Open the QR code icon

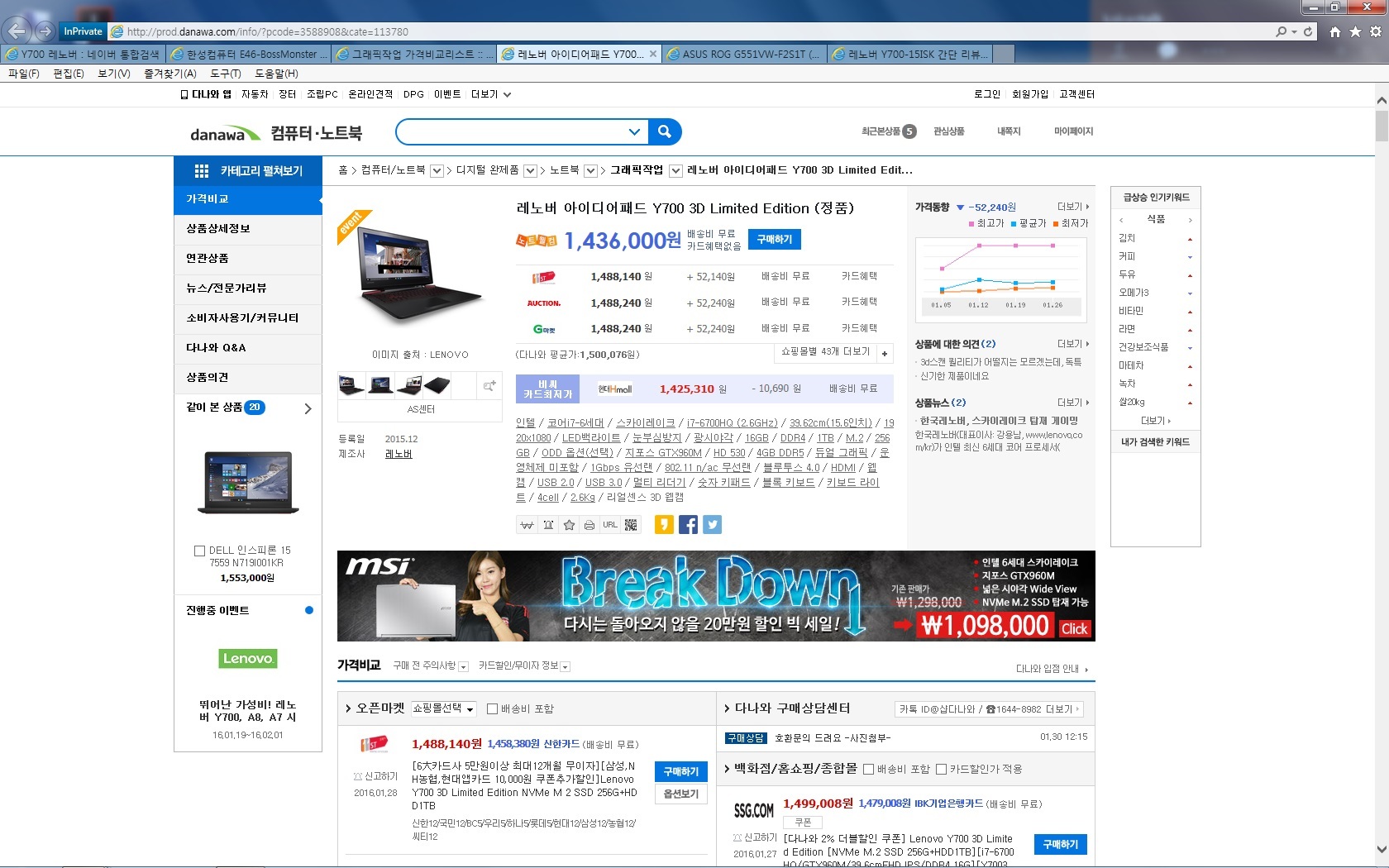pos(631,525)
